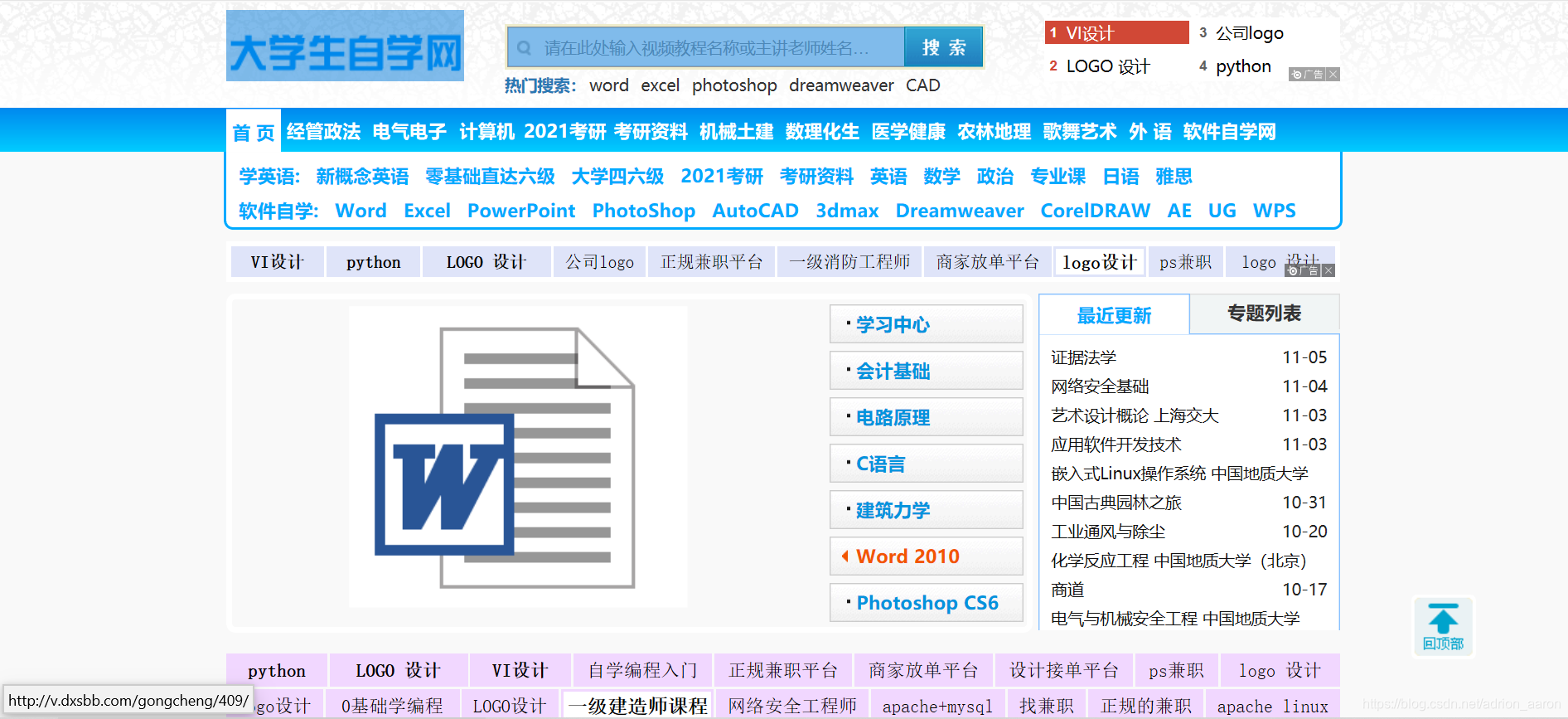The image size is (1568, 719).
Task: Open the WPS software link
Action: click(x=1275, y=211)
